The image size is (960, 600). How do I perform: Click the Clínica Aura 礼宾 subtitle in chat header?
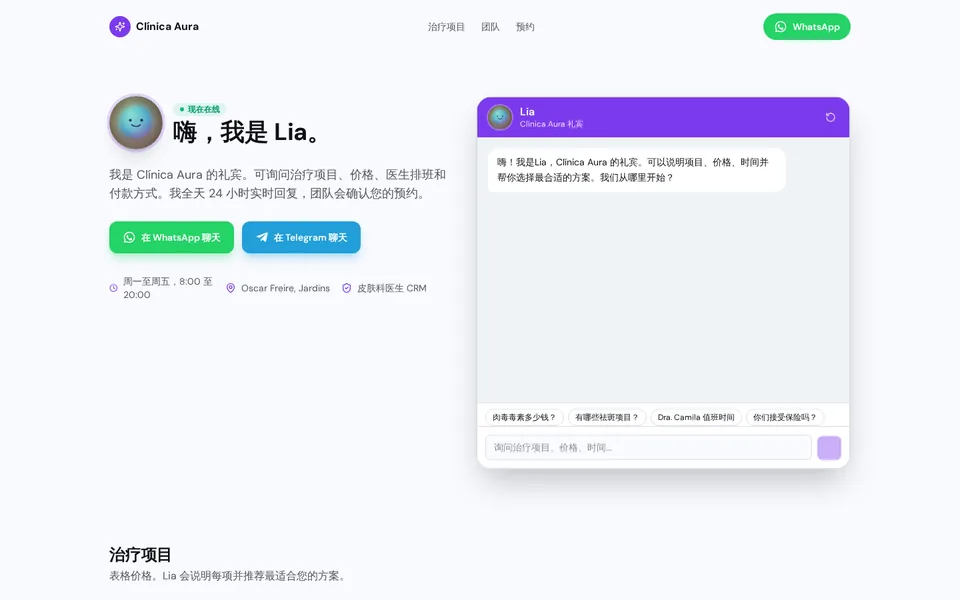[x=551, y=124]
